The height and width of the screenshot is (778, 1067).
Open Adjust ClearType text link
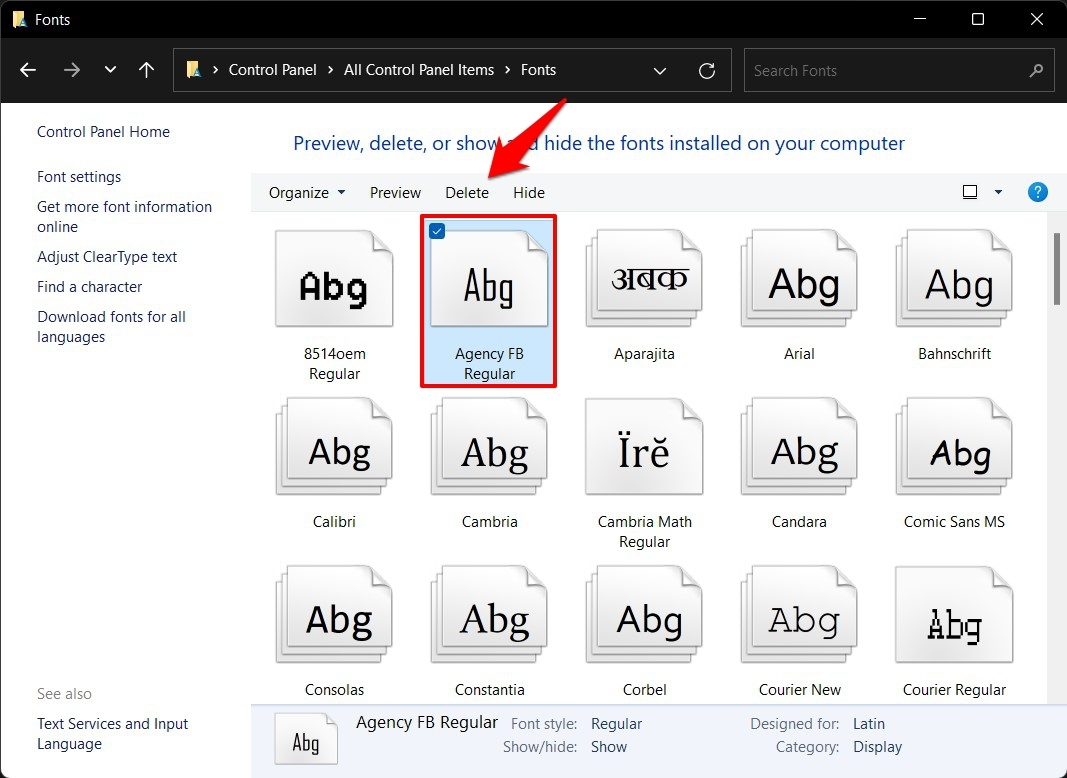107,257
